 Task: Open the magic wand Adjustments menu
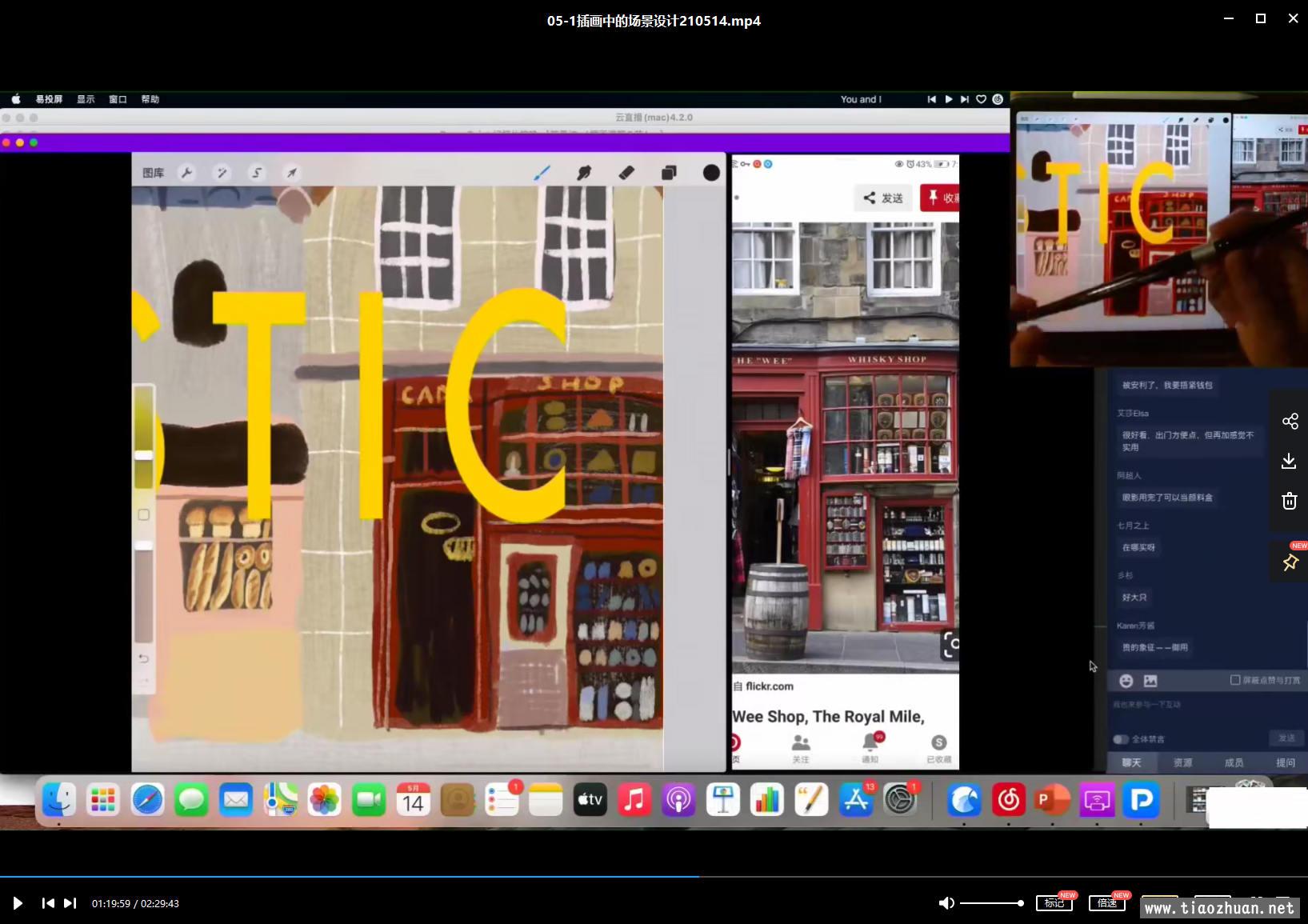coord(222,173)
